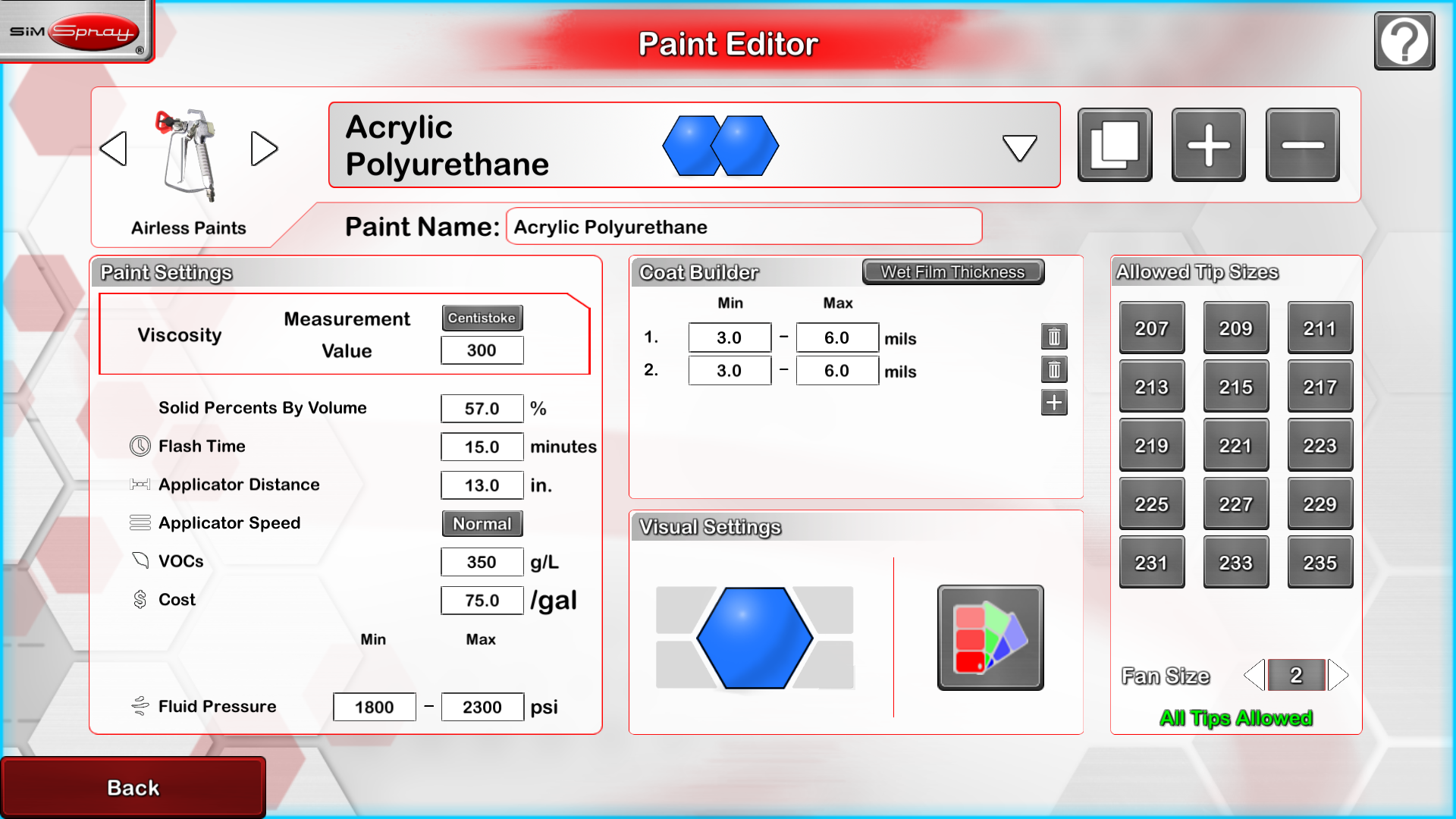Image resolution: width=1456 pixels, height=819 pixels.
Task: Delete coat 1 with trash icon
Action: click(1054, 337)
